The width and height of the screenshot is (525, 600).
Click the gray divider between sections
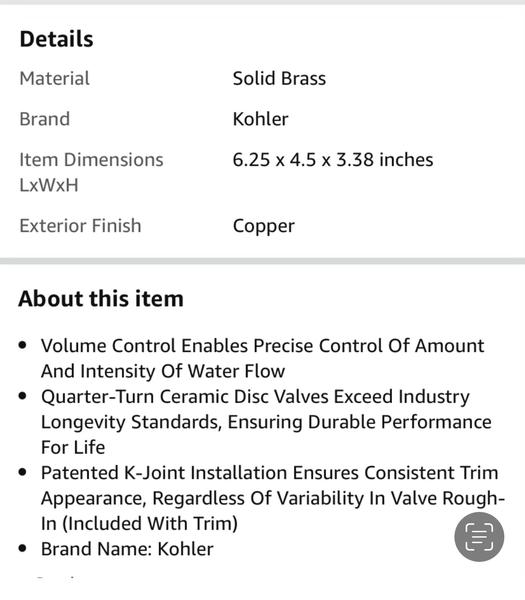click(262, 261)
